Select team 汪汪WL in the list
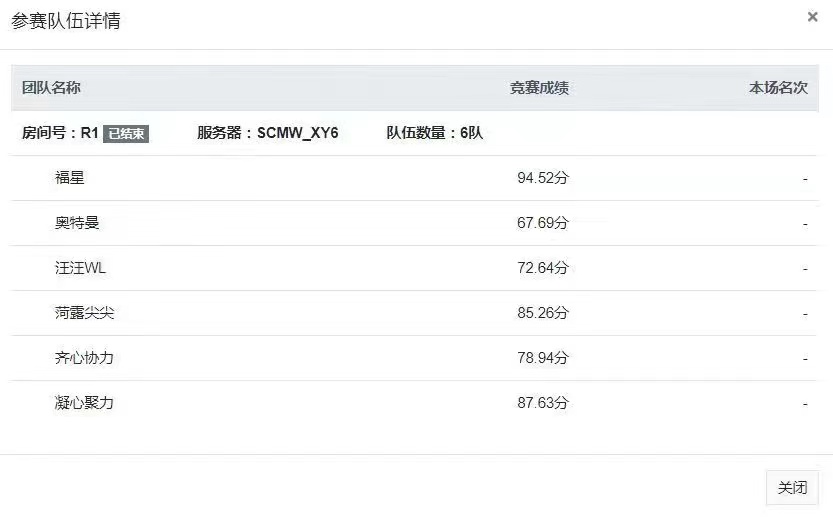 coord(80,268)
